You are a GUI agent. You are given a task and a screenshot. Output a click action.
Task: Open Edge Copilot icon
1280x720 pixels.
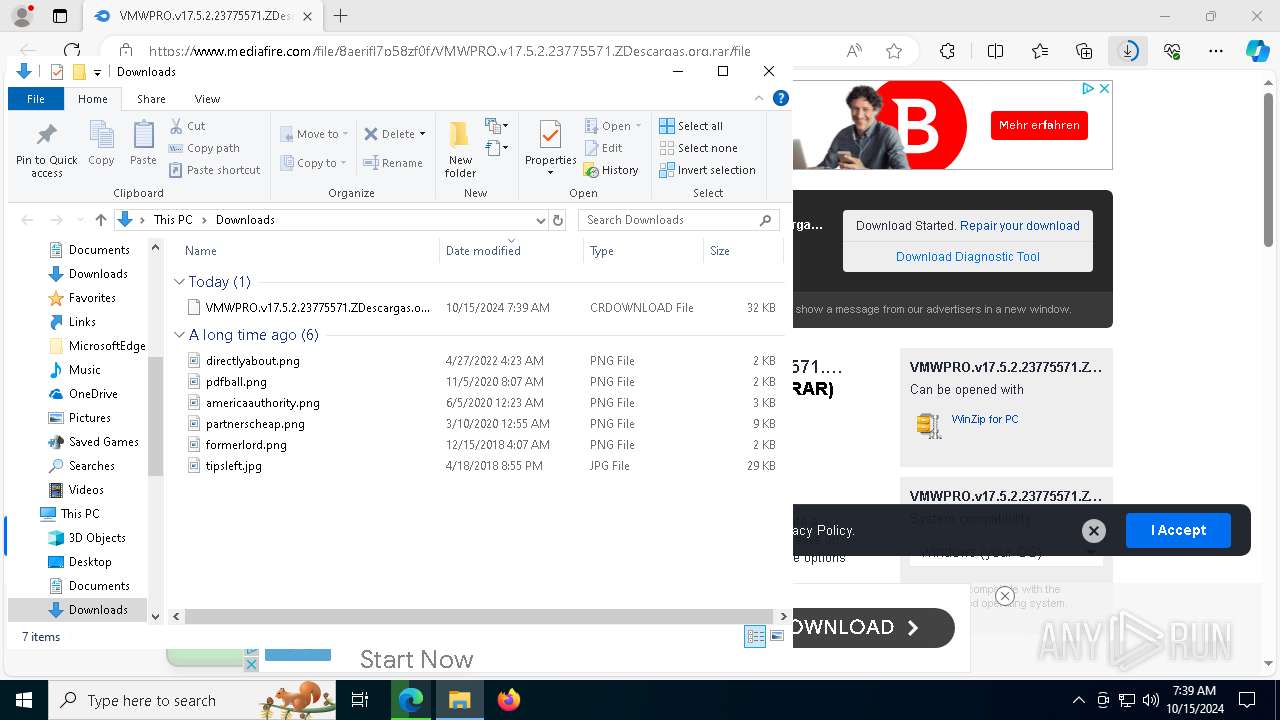[1257, 51]
